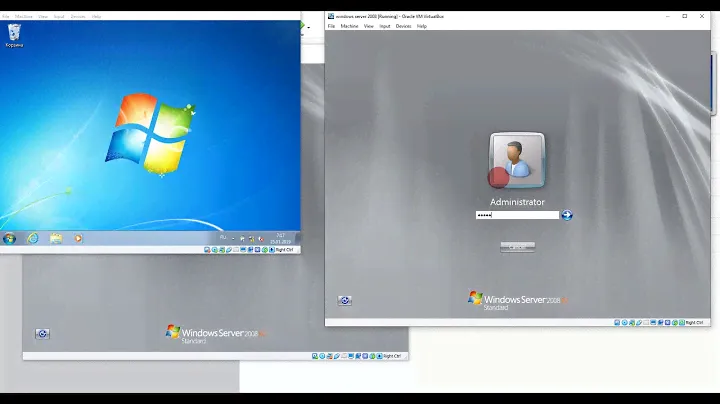Click the Administrator password input field
Screen dimensions: 720x404
pos(516,215)
